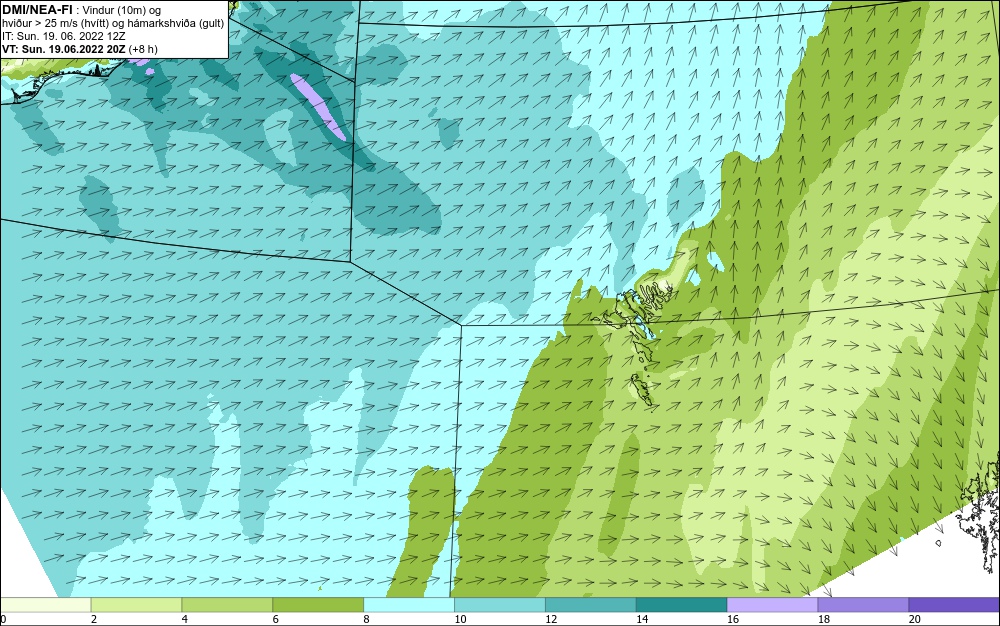
Task: Click the 'IT: Sun. 19. 06. 2022 12Z' line
Action: click(x=63, y=36)
